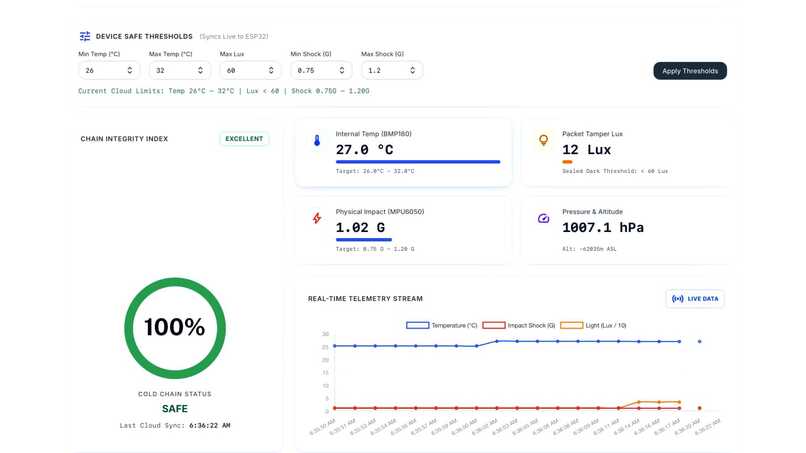The image size is (806, 453).
Task: Click the last blue temperature data point
Action: point(699,341)
